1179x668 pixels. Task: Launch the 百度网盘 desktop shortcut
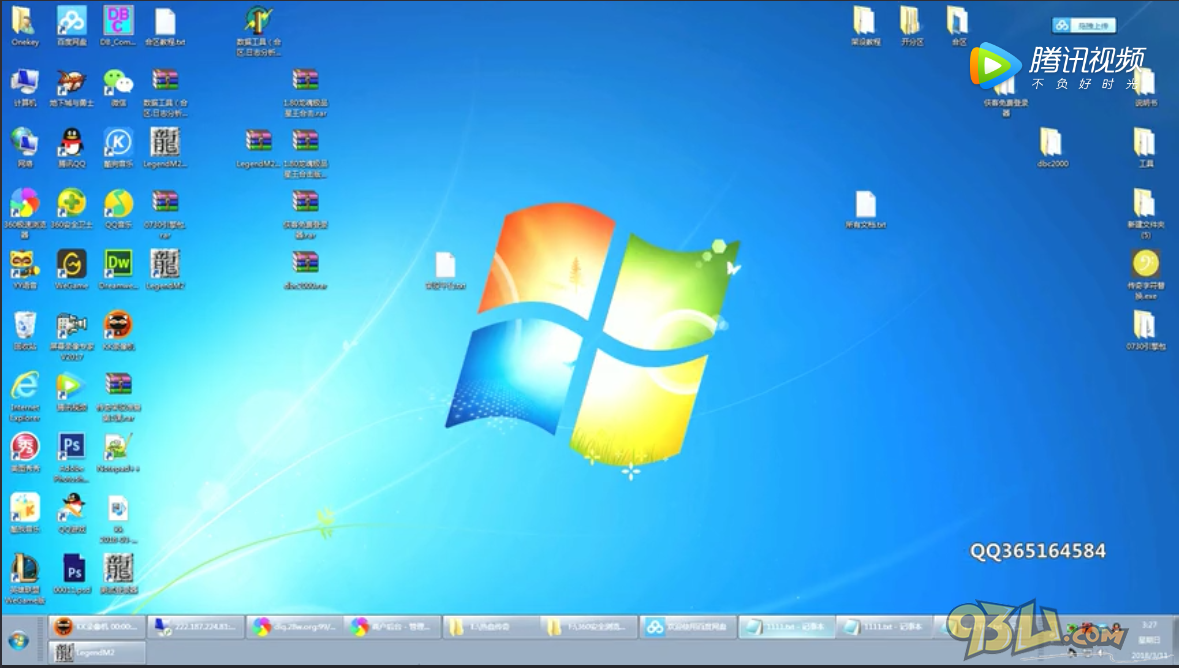(71, 26)
